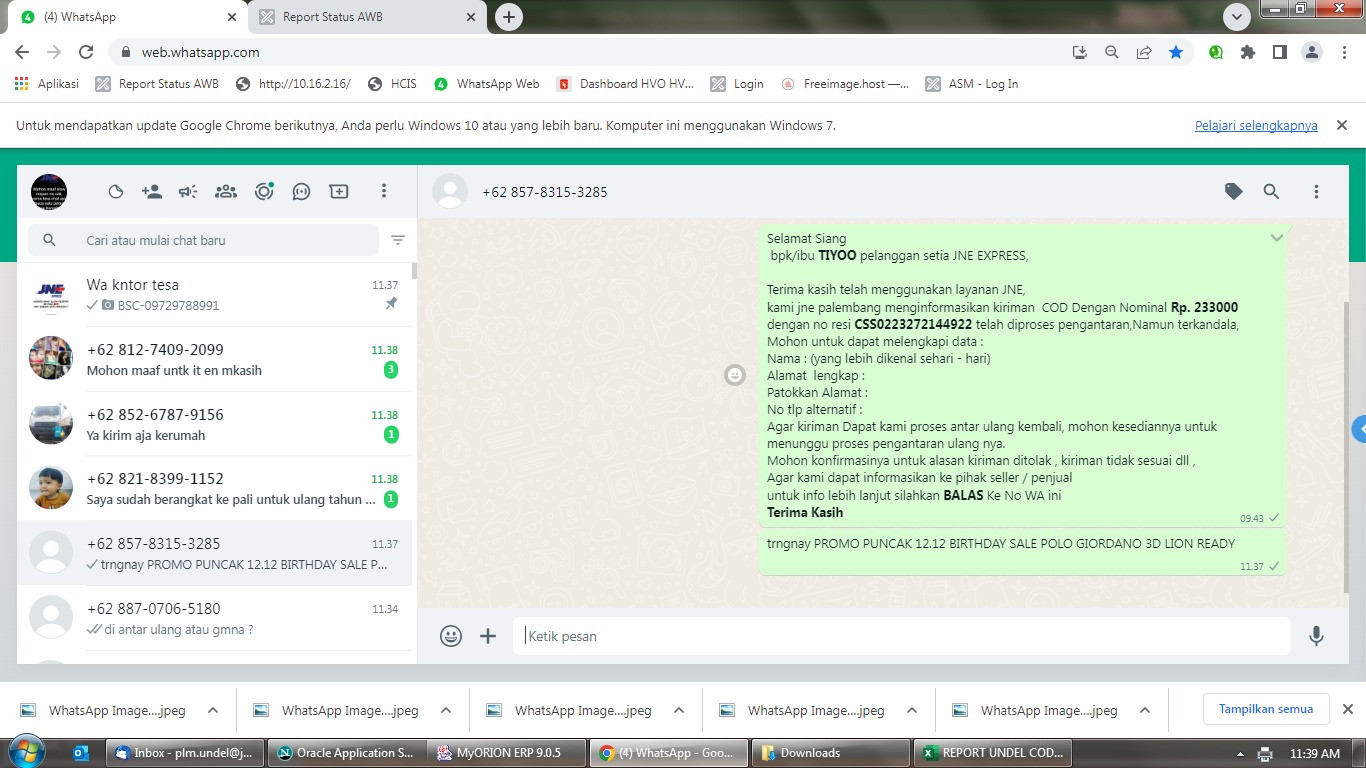Image resolution: width=1366 pixels, height=768 pixels.
Task: Close the Report Status AWB tab
Action: [470, 17]
